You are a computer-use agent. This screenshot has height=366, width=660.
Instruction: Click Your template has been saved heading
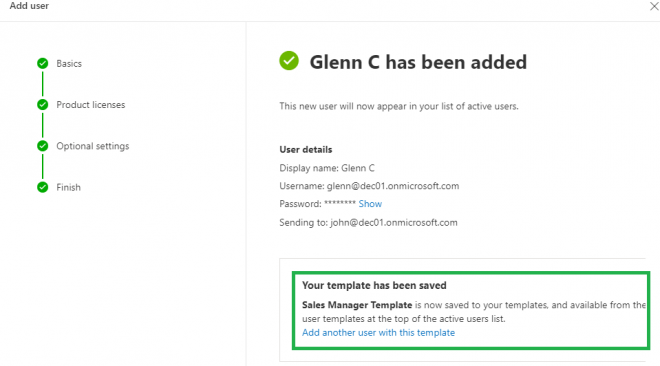(x=374, y=285)
